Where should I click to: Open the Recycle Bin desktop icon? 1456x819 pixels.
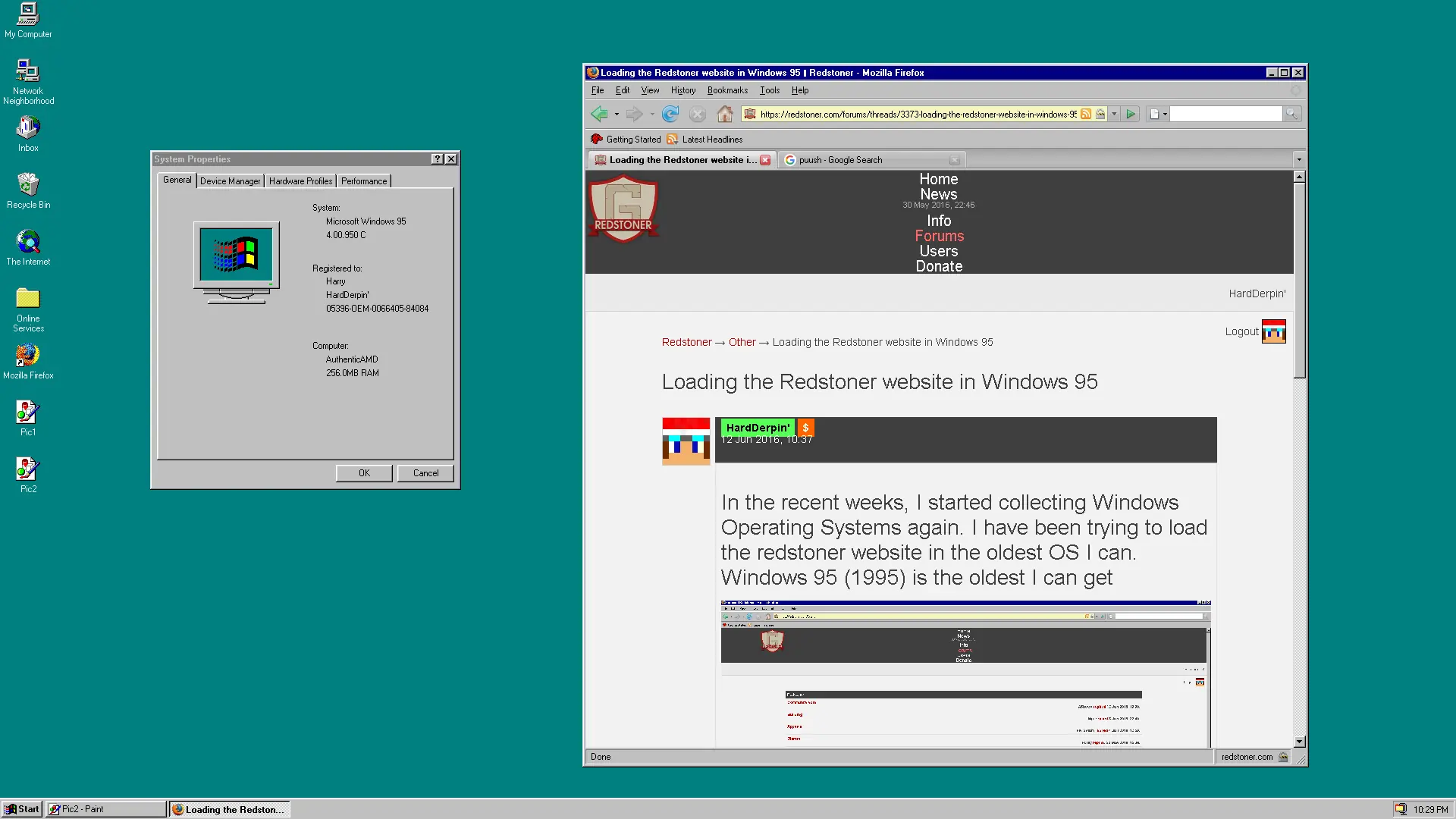tap(28, 184)
